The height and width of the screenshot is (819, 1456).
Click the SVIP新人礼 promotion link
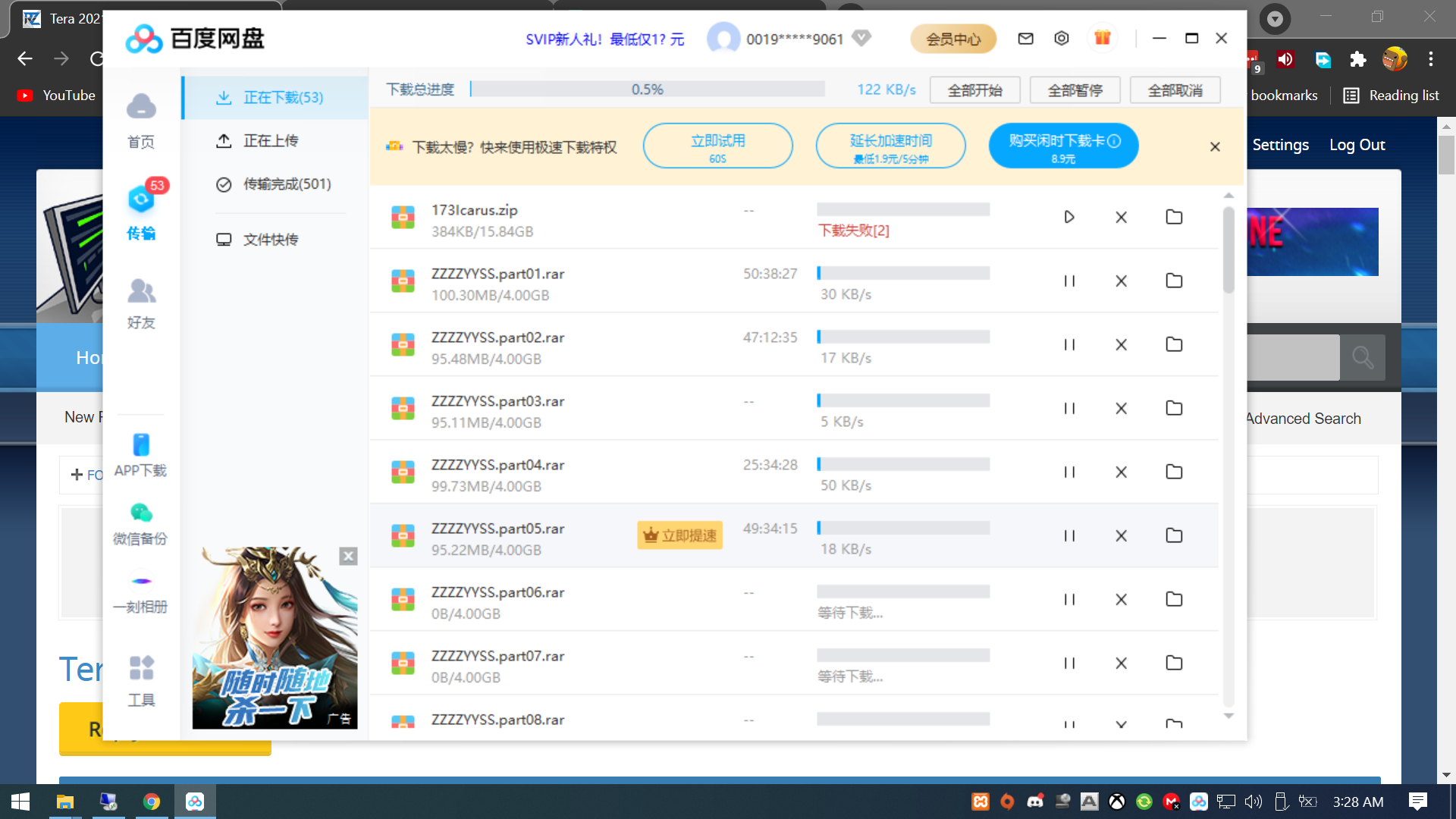[x=604, y=39]
